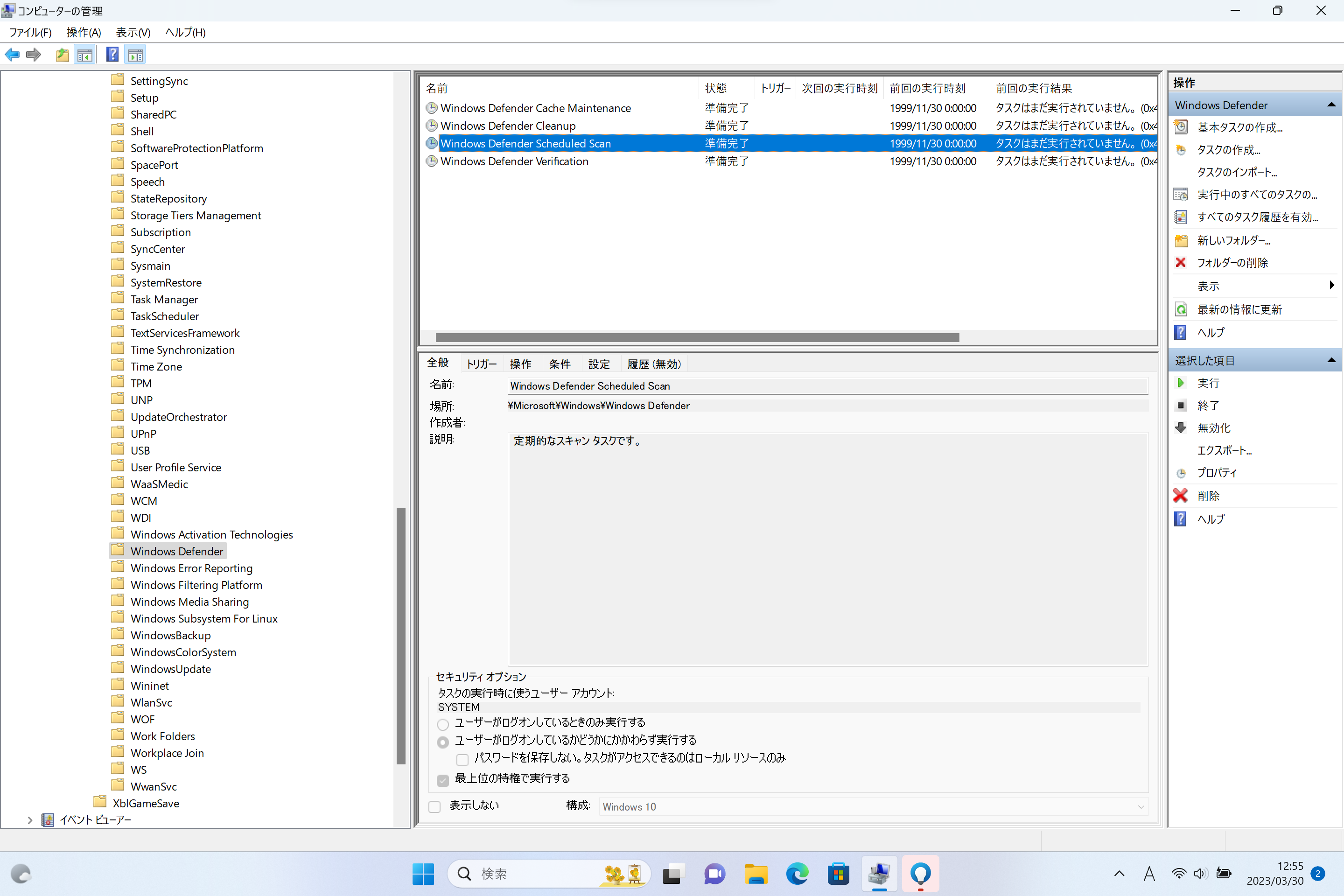Open Windows Start menu
1344x896 pixels.
tap(423, 874)
